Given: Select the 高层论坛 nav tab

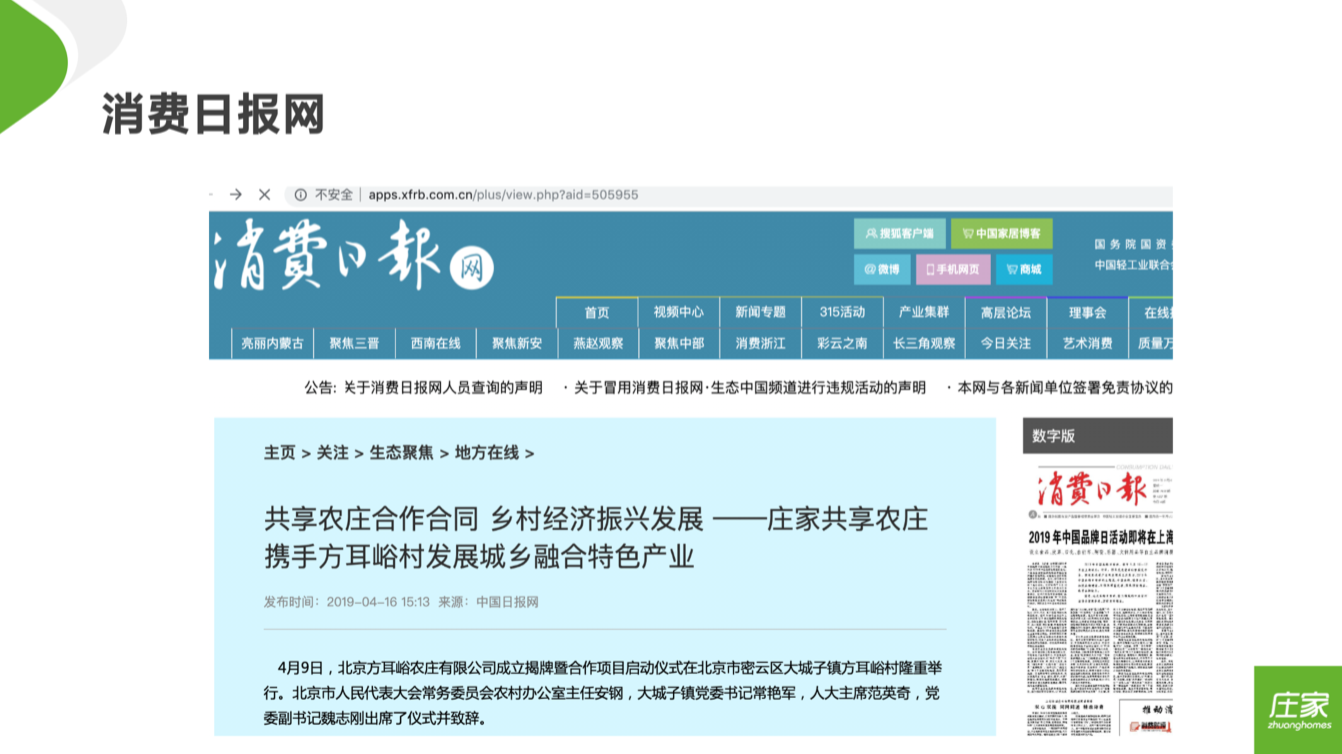Looking at the screenshot, I should coord(1006,312).
